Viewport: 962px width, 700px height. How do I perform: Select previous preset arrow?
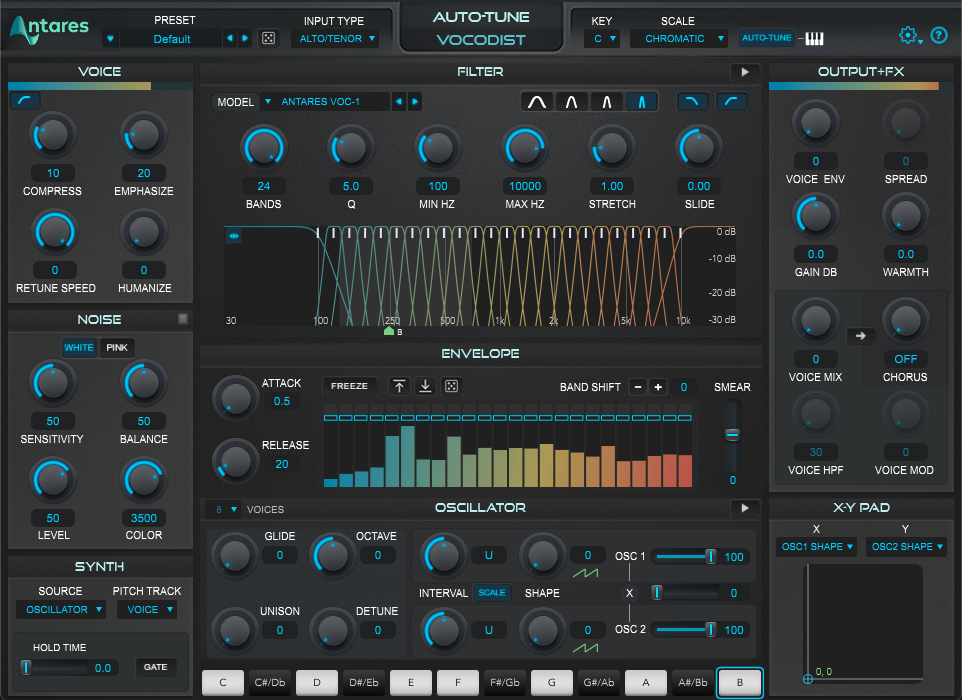click(x=230, y=38)
